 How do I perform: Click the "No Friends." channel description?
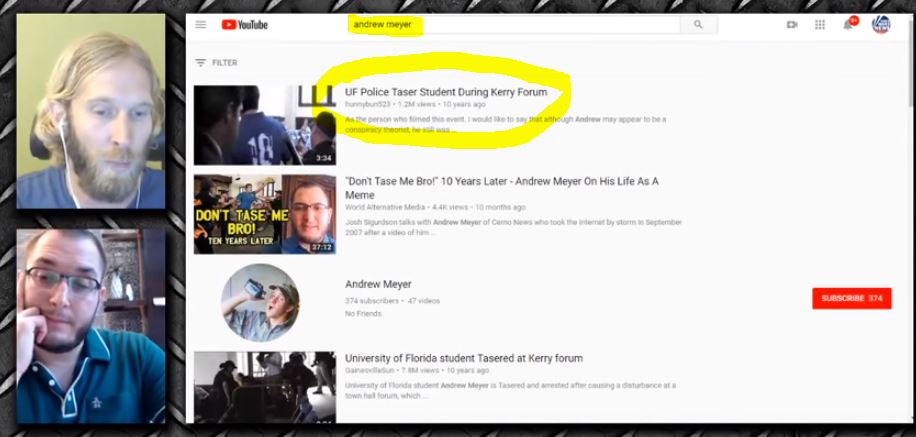pyautogui.click(x=363, y=314)
